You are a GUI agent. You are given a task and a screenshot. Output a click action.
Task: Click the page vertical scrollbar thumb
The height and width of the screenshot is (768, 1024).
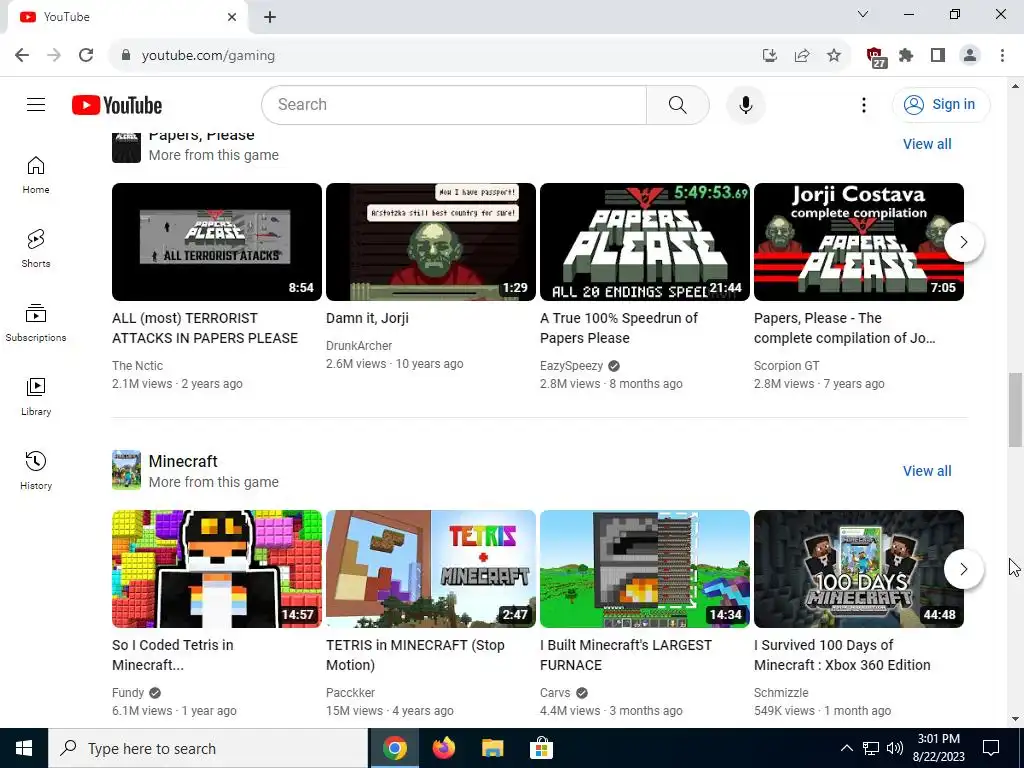1015,409
